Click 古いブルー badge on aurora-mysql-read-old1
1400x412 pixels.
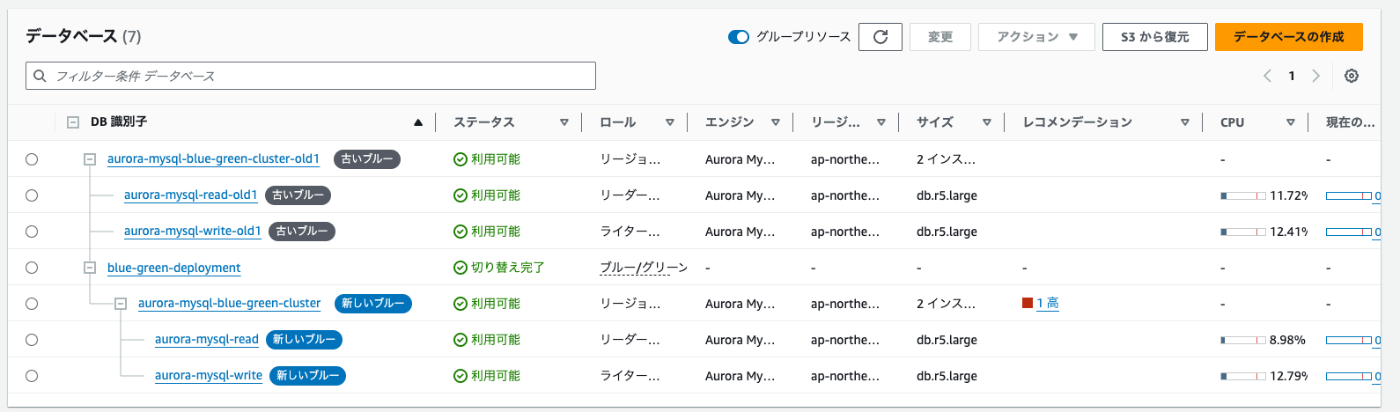[297, 195]
